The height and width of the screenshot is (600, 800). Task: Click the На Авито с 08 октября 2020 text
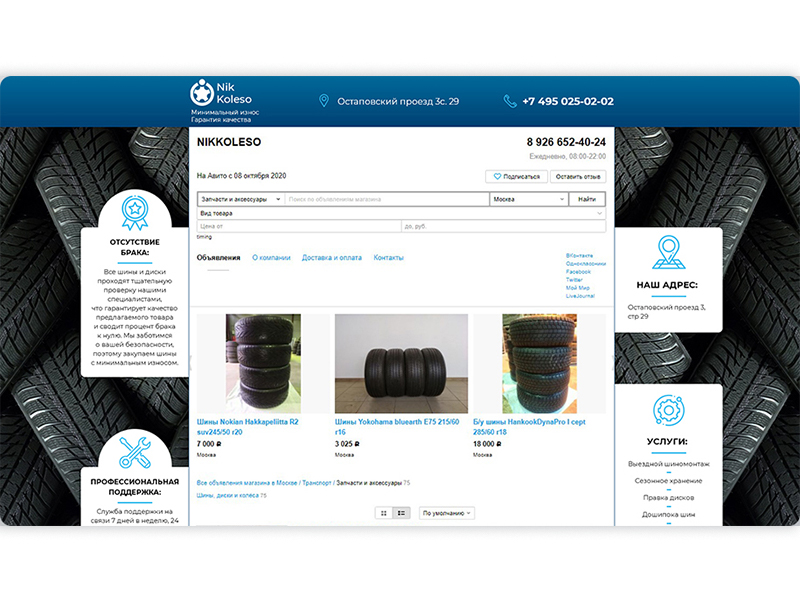click(241, 176)
